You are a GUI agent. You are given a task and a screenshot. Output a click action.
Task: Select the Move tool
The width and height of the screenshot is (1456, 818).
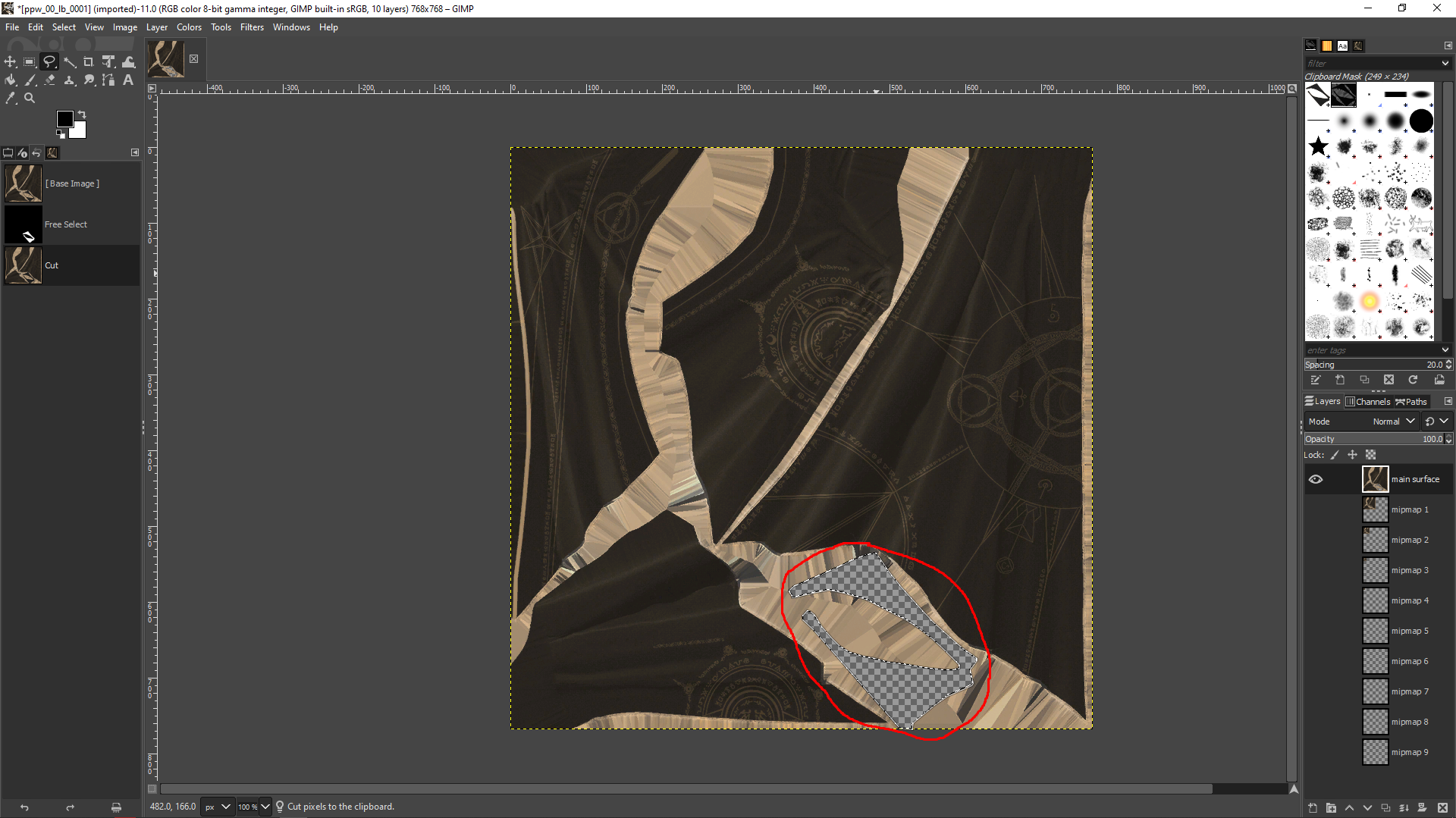coord(10,62)
